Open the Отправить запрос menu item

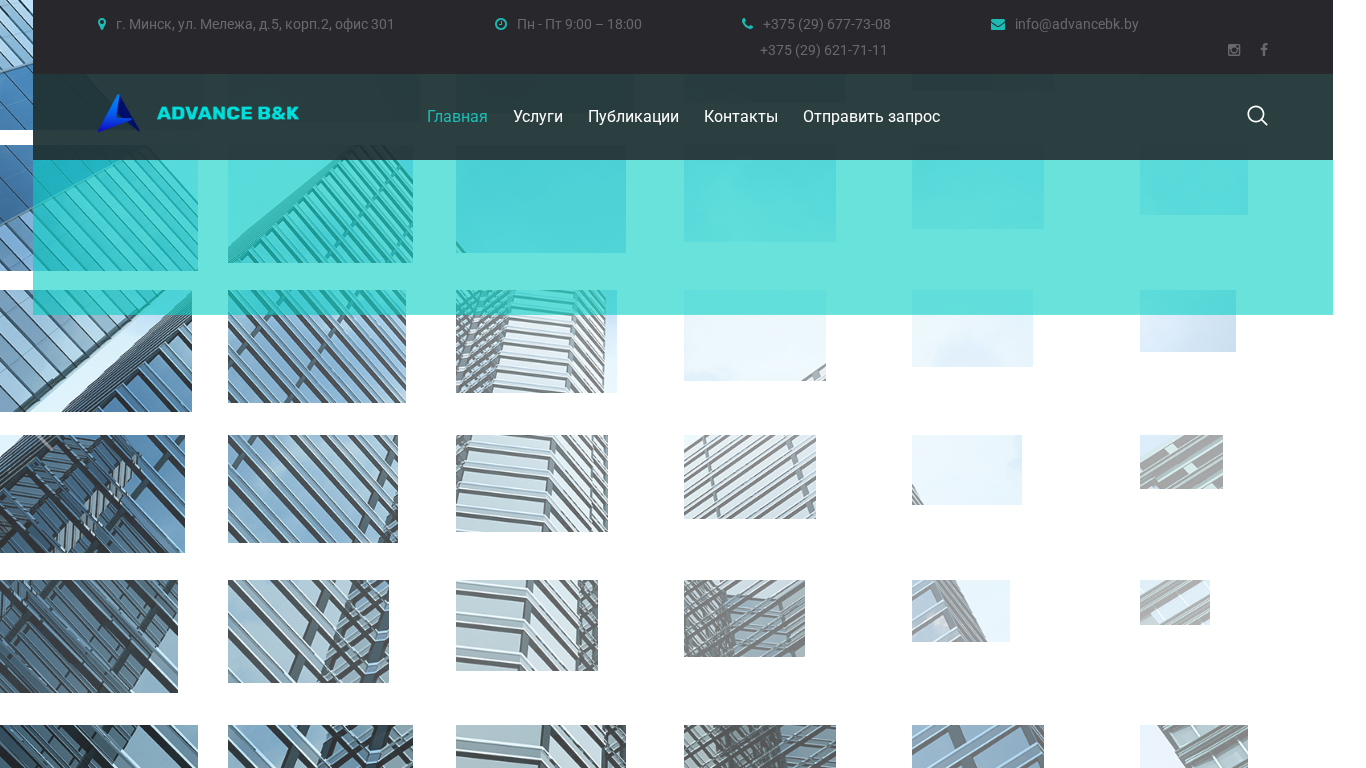click(x=871, y=117)
